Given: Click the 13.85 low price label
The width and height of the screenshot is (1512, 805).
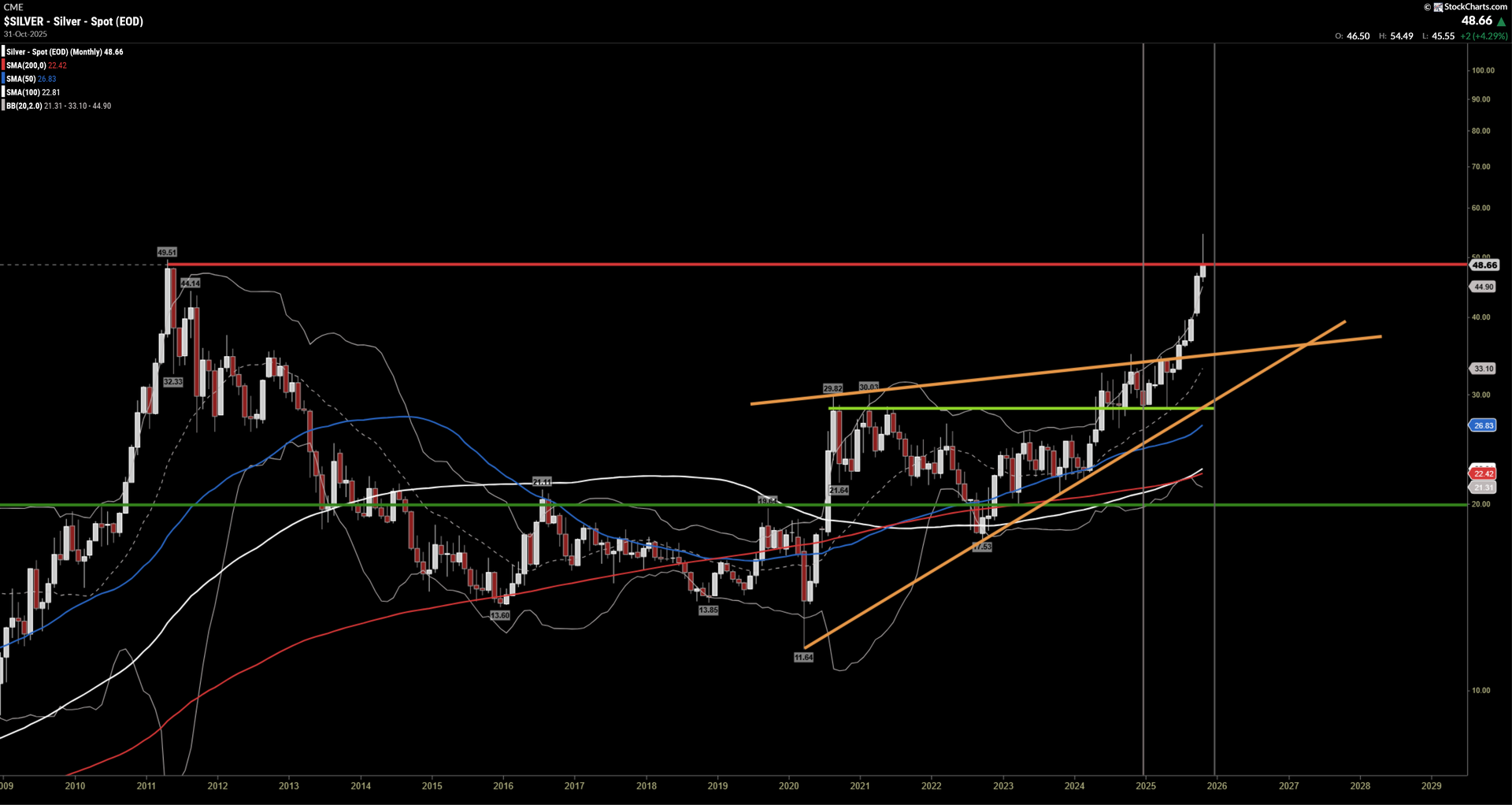Looking at the screenshot, I should pos(708,610).
